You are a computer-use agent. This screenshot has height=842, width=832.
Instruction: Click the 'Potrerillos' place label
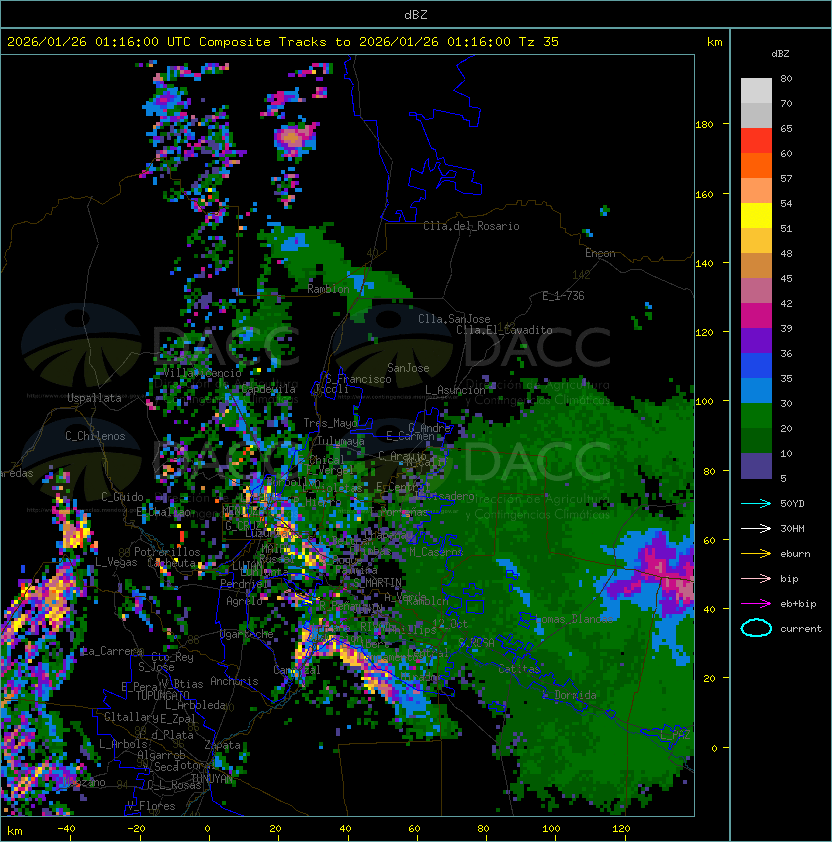[x=167, y=552]
